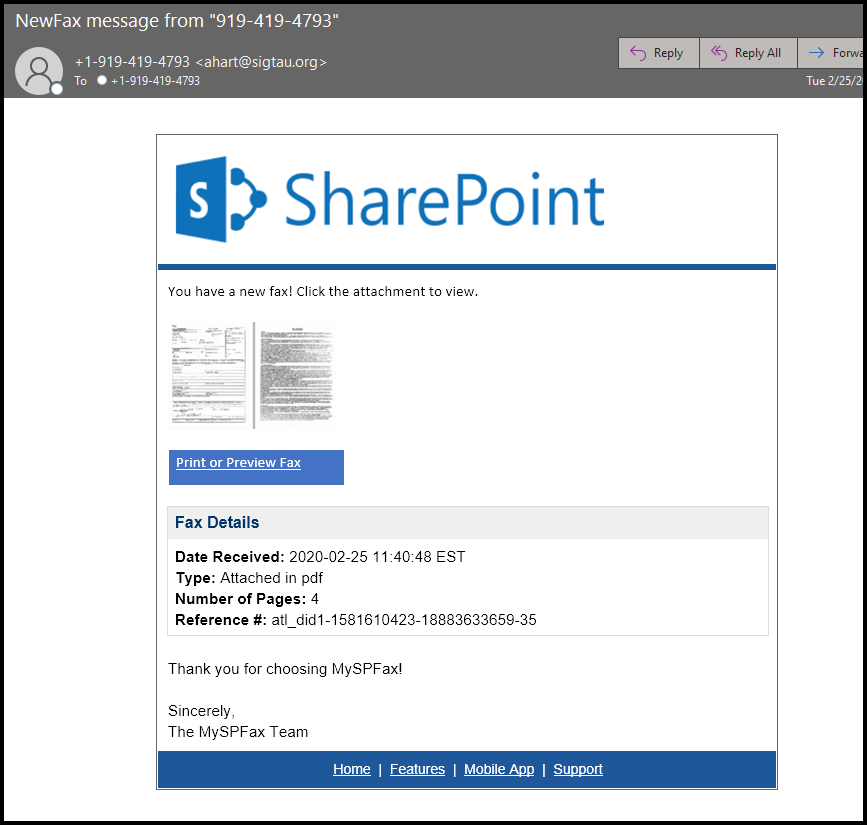
Task: Click the Type: Attached in pdf line
Action: pos(249,578)
